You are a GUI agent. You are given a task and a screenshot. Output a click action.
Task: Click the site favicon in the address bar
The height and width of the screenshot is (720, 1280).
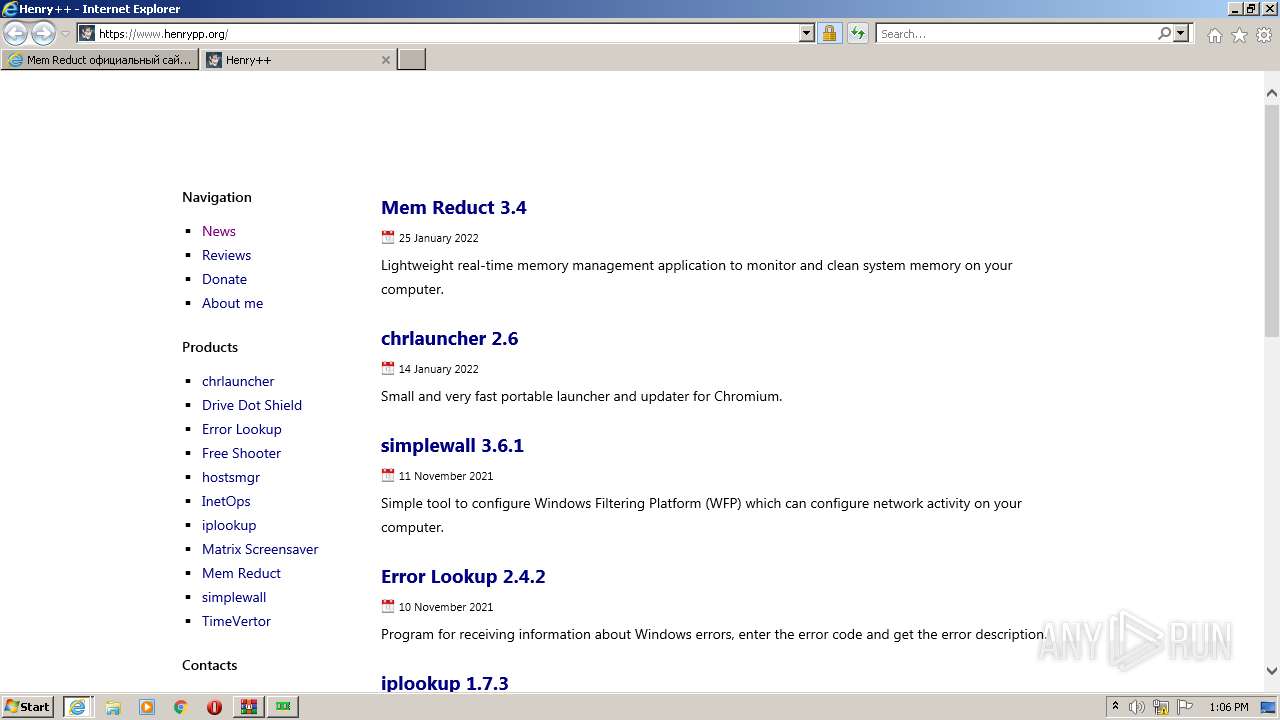[87, 33]
